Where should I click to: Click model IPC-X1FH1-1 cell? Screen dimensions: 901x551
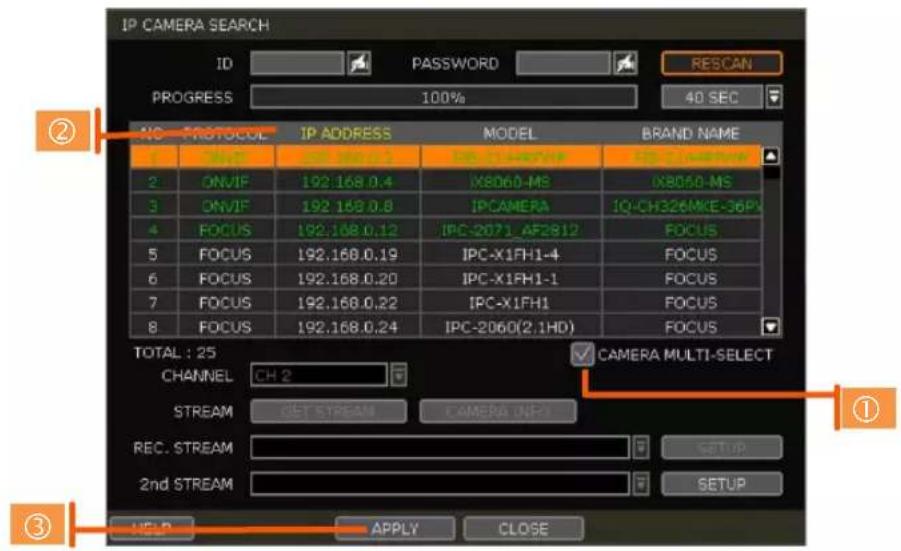pyautogui.click(x=511, y=278)
